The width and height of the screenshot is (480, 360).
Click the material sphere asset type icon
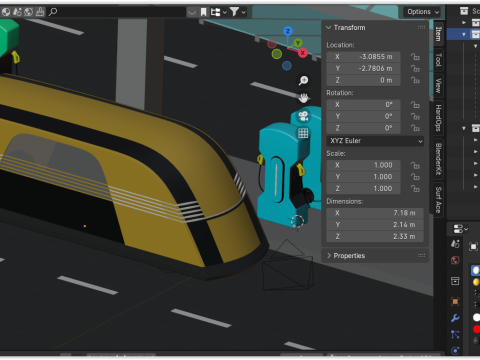pos(6,12)
